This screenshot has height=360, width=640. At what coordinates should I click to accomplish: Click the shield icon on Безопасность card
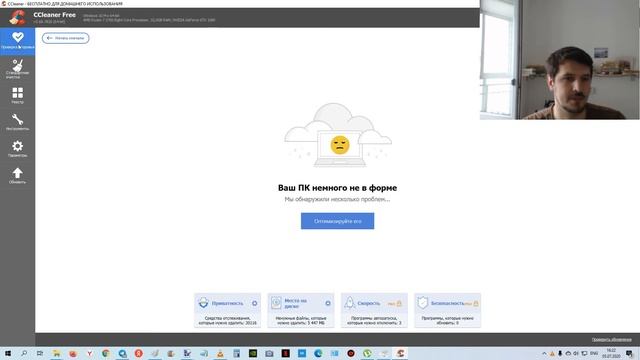click(x=423, y=303)
